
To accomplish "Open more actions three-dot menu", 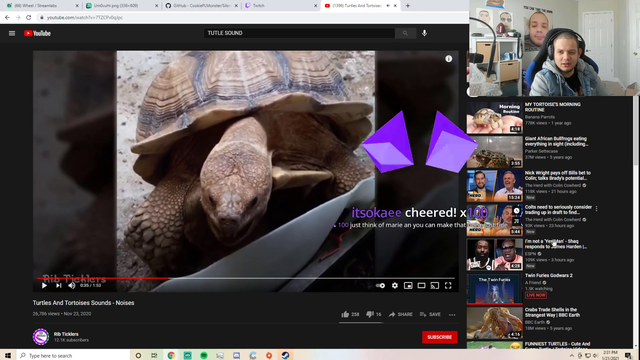I will coord(452,315).
